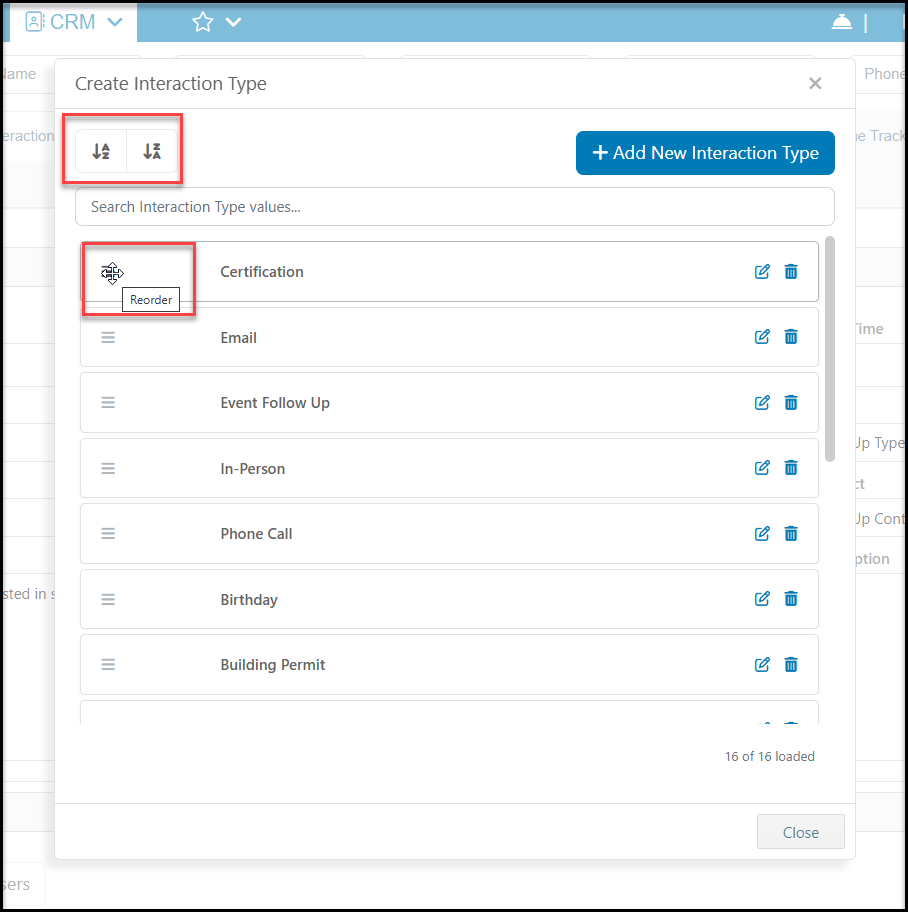Expand the CRM module dropdown
This screenshot has height=912, width=908.
tap(115, 22)
